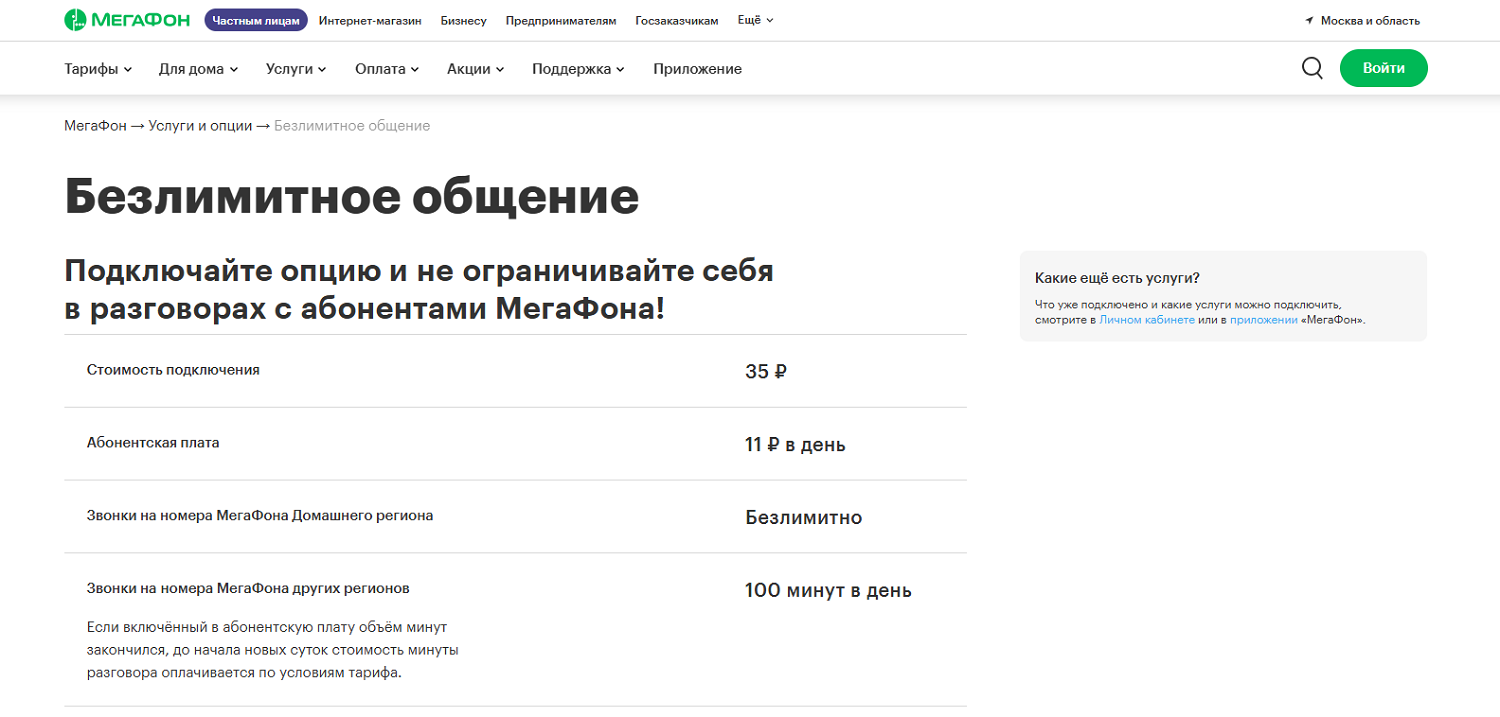Select the Безлимитно value
The image size is (1500, 717).
point(803,518)
